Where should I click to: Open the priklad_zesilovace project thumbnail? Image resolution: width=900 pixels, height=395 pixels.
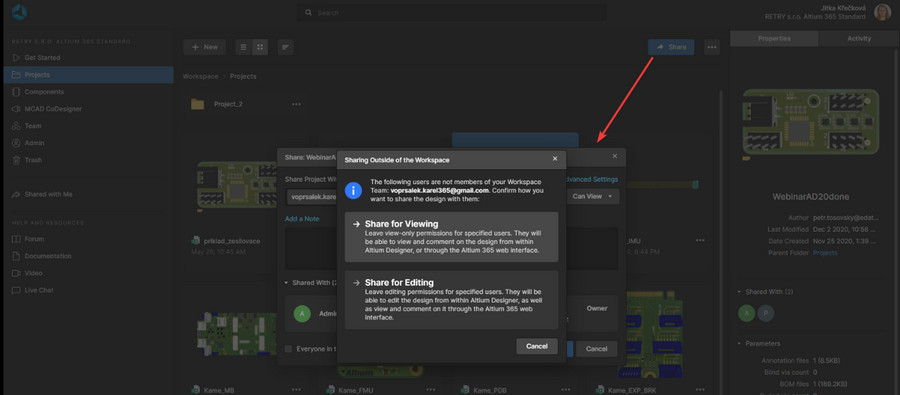pyautogui.click(x=237, y=186)
